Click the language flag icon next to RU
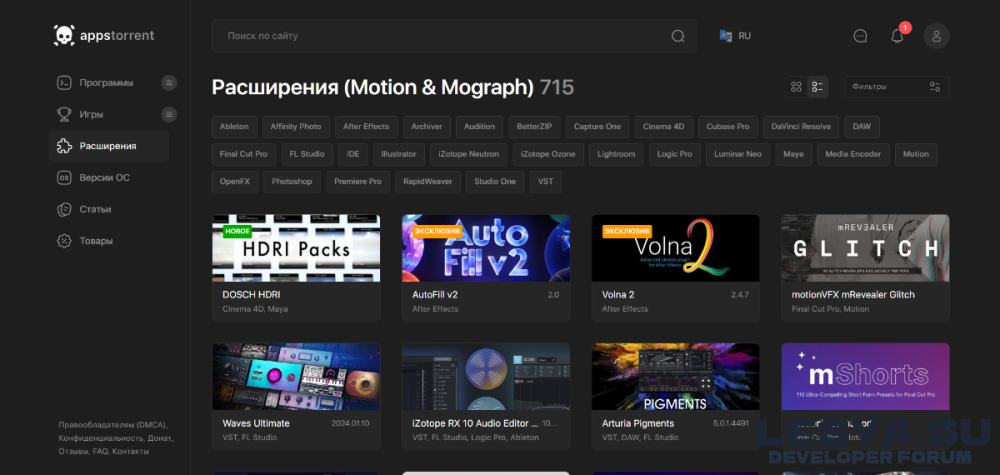 tap(726, 36)
